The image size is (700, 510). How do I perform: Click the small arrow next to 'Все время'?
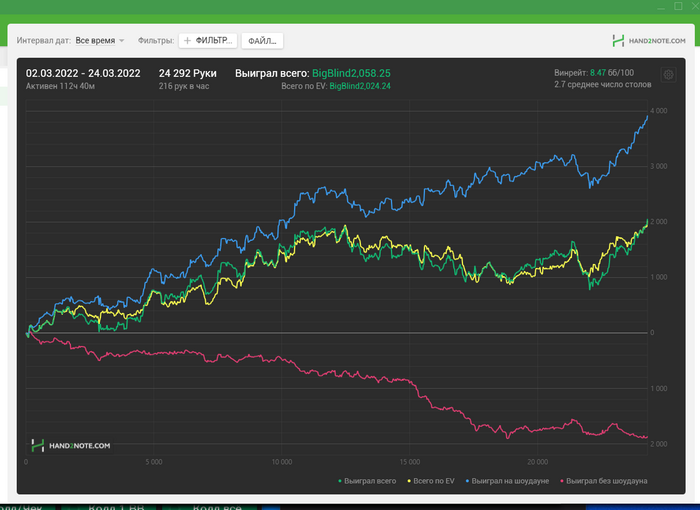[x=121, y=41]
